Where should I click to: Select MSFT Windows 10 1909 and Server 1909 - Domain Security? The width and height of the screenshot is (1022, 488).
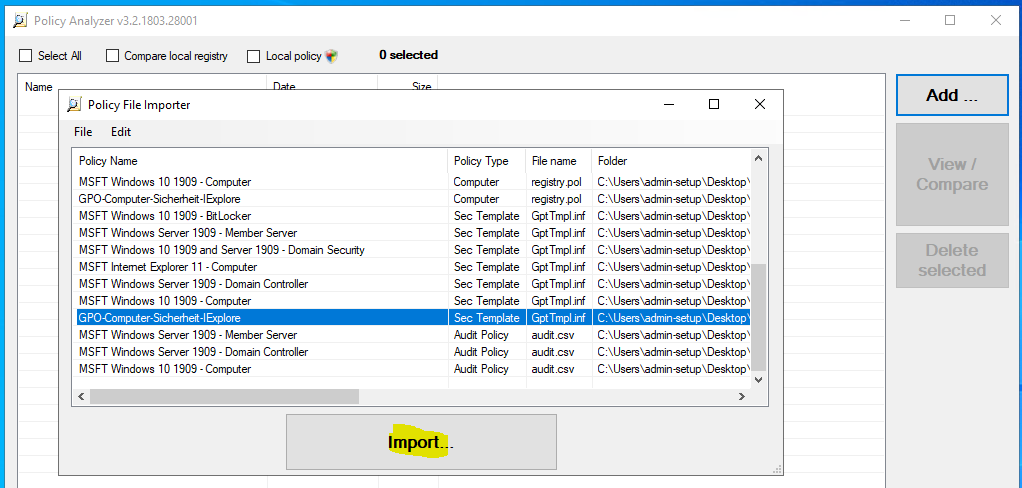click(412, 250)
